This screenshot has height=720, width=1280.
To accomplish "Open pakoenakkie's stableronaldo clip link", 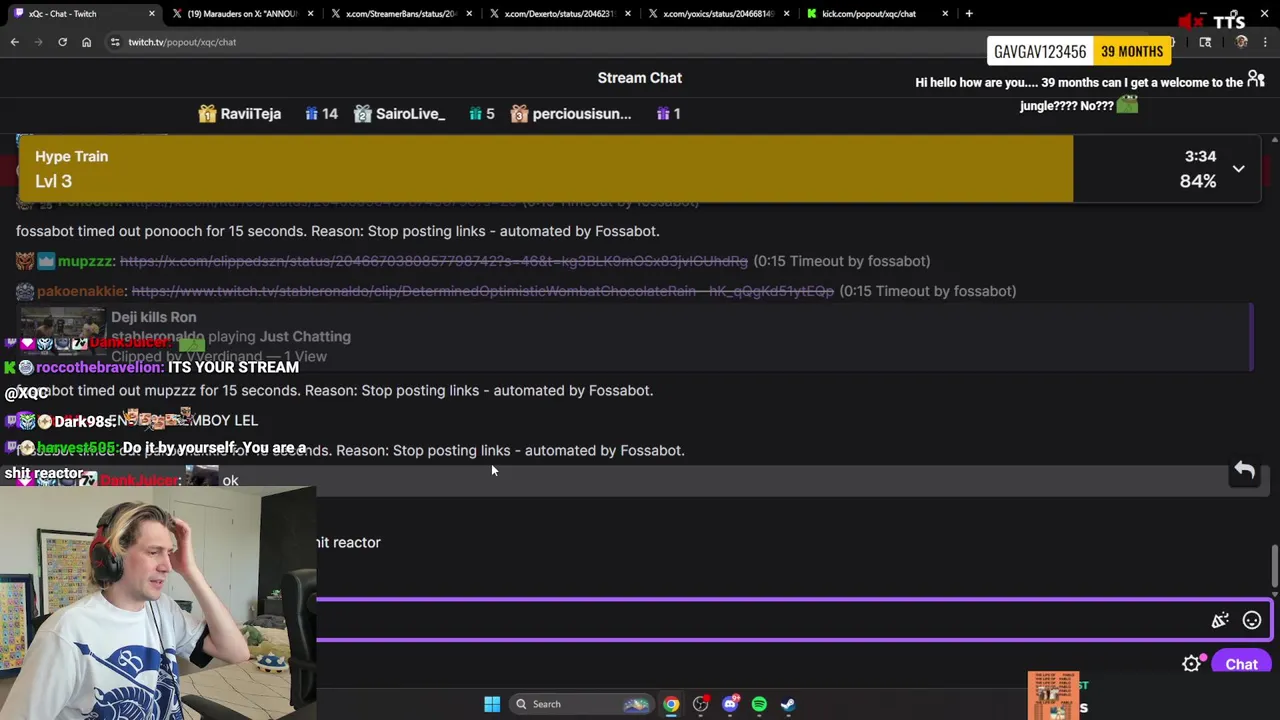I will coord(482,291).
